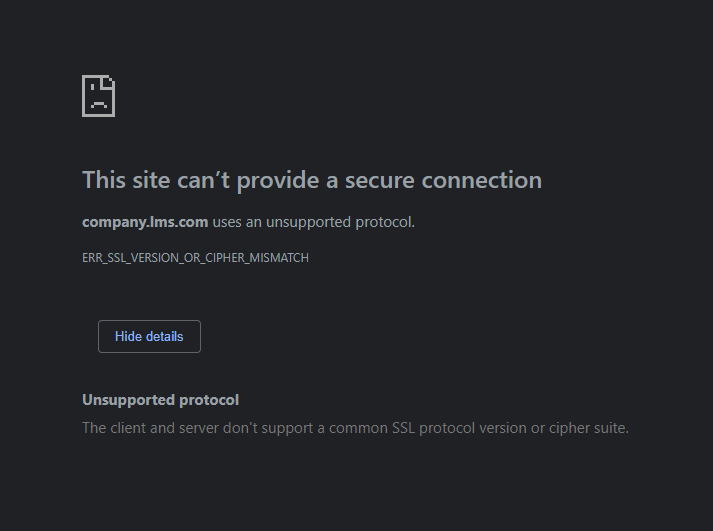The width and height of the screenshot is (713, 531).
Task: Click the word 'SSL' in details paragraph
Action: click(403, 428)
